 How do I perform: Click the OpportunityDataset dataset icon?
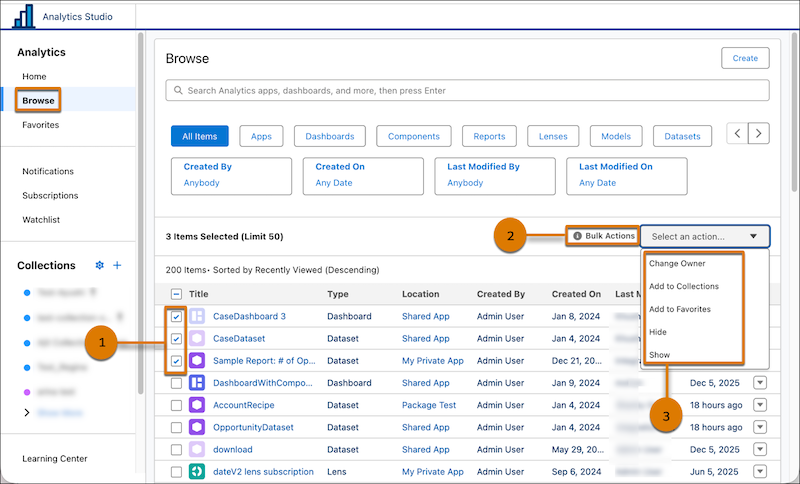click(x=197, y=427)
